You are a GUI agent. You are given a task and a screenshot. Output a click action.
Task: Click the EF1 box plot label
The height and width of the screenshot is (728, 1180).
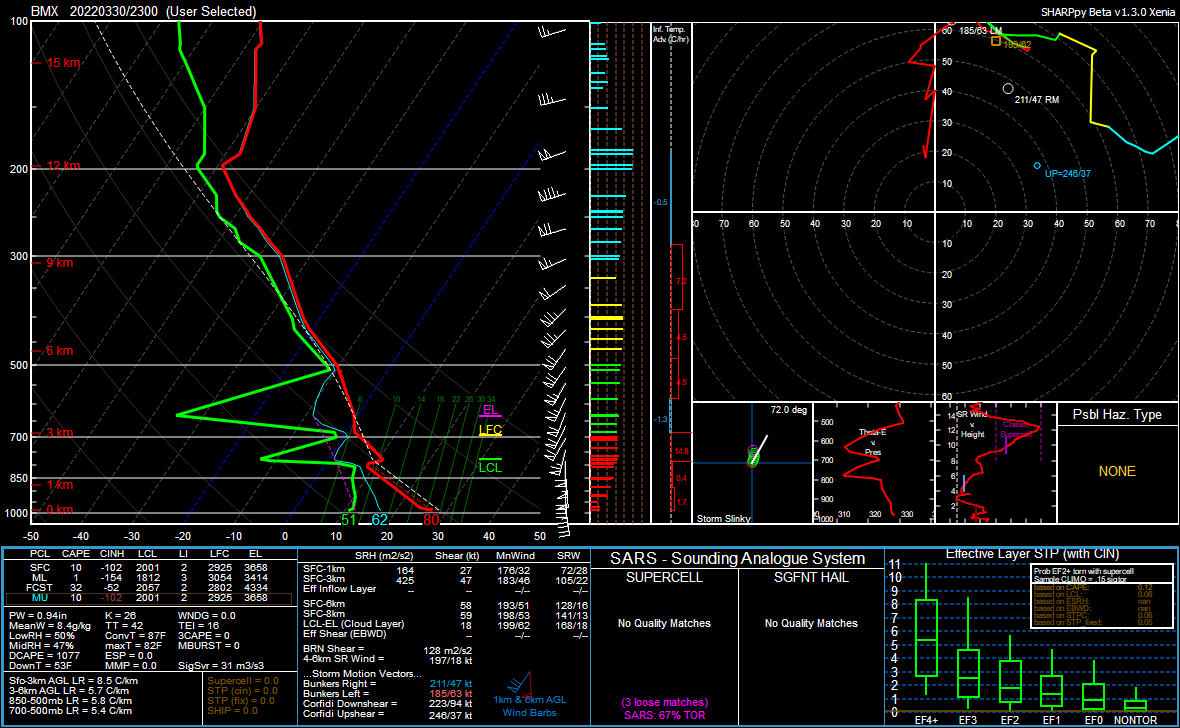pyautogui.click(x=1051, y=720)
